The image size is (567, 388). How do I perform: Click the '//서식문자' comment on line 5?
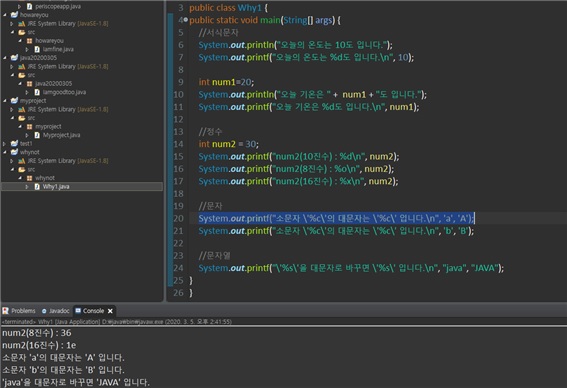click(218, 33)
